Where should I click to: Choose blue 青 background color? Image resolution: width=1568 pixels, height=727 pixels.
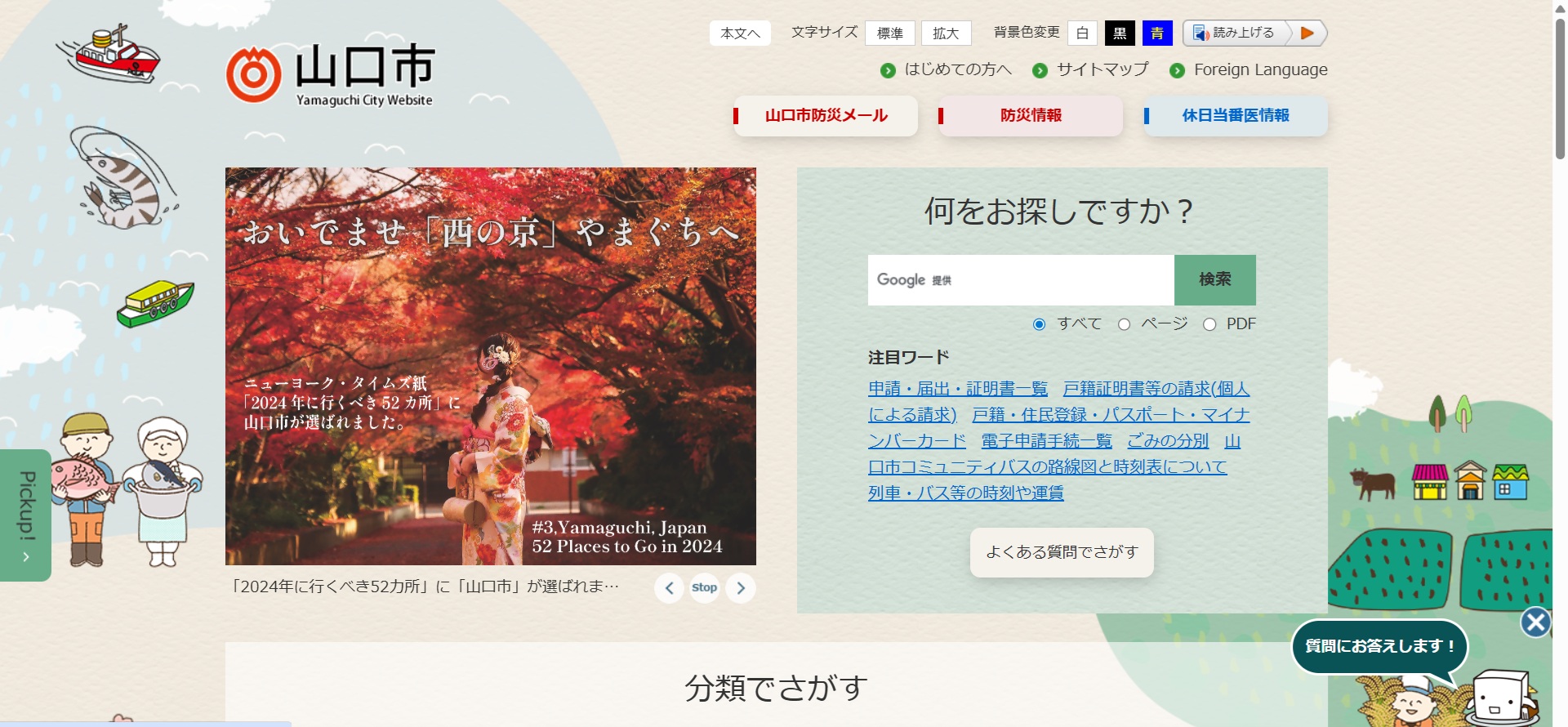tap(1157, 33)
